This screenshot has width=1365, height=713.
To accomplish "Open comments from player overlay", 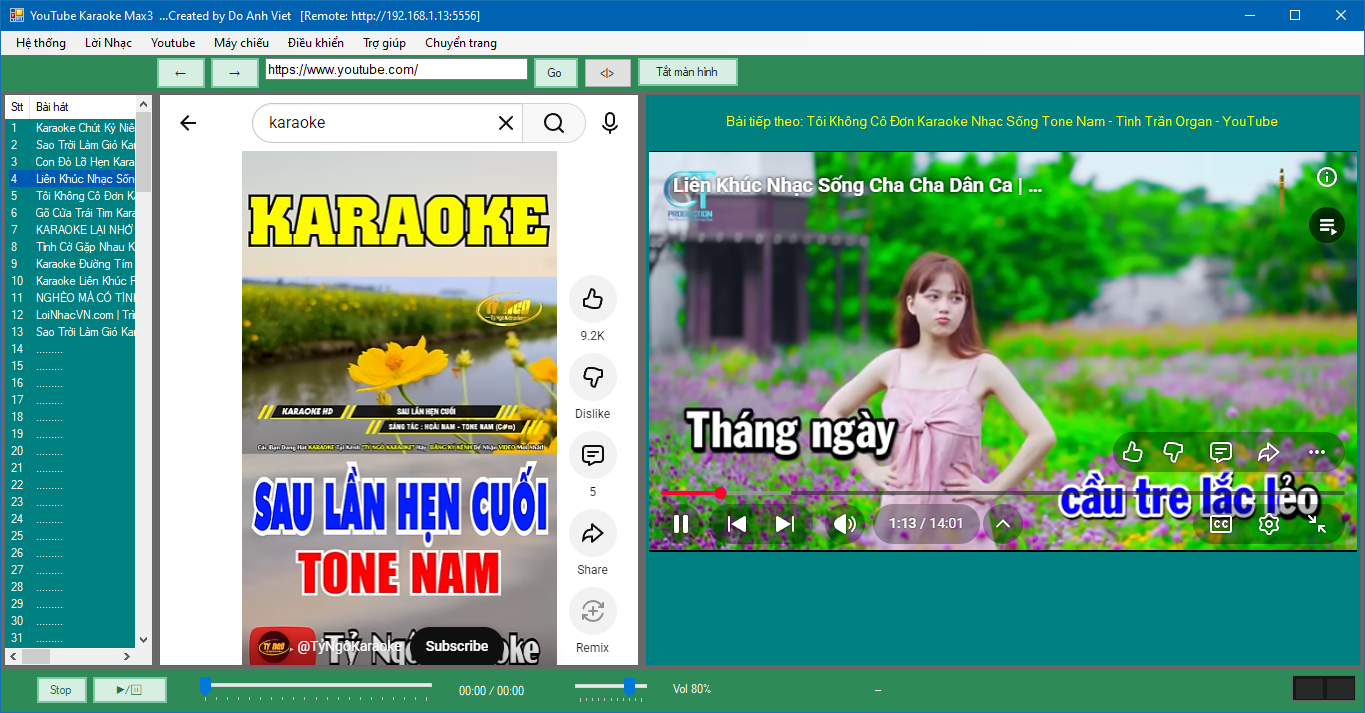I will click(x=1221, y=452).
